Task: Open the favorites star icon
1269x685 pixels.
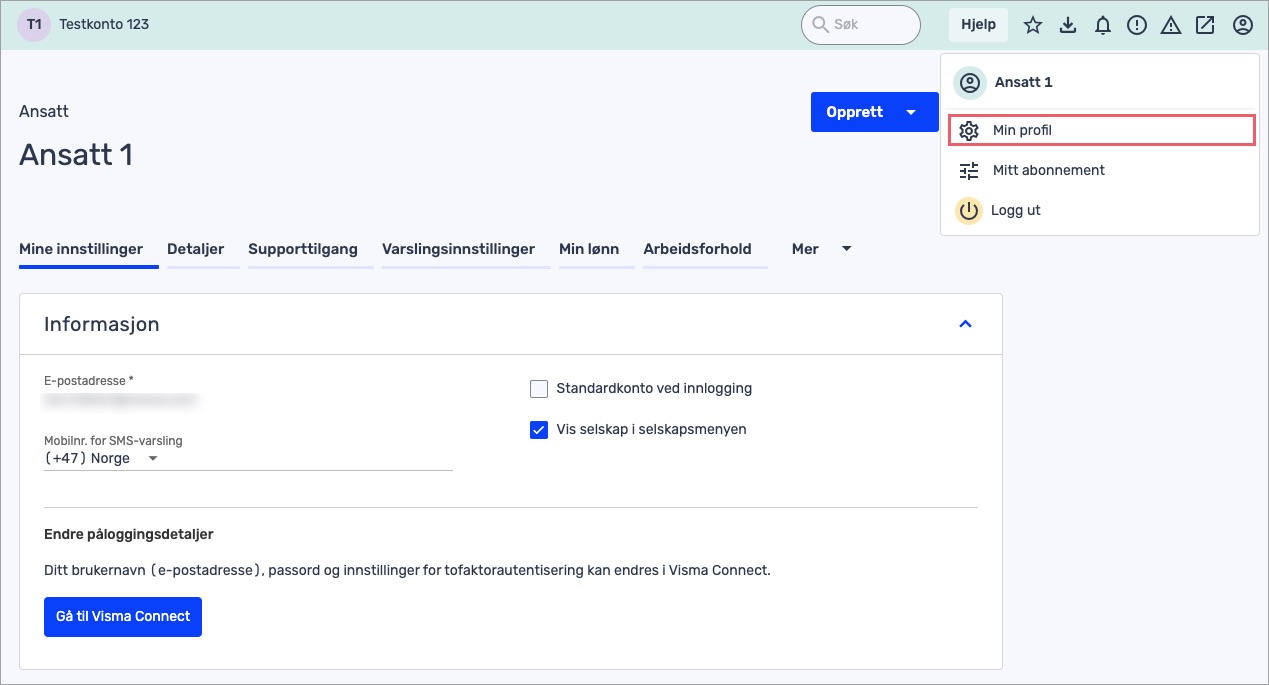Action: pos(1033,25)
